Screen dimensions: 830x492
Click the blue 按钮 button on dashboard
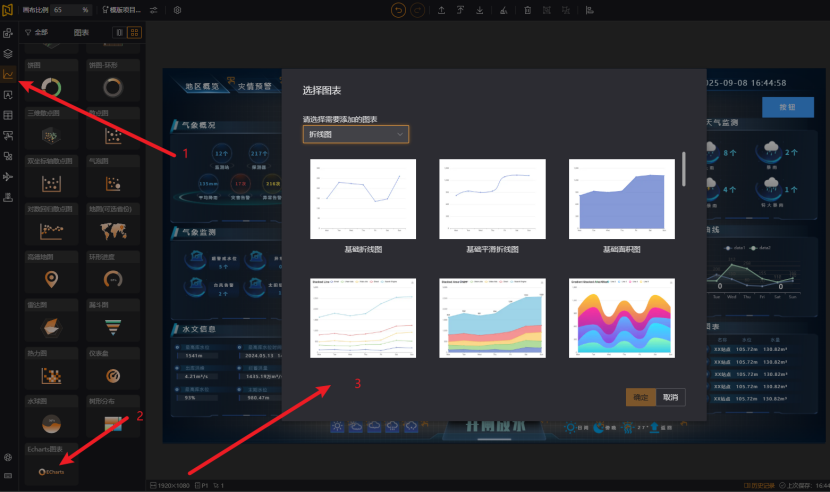click(x=788, y=107)
